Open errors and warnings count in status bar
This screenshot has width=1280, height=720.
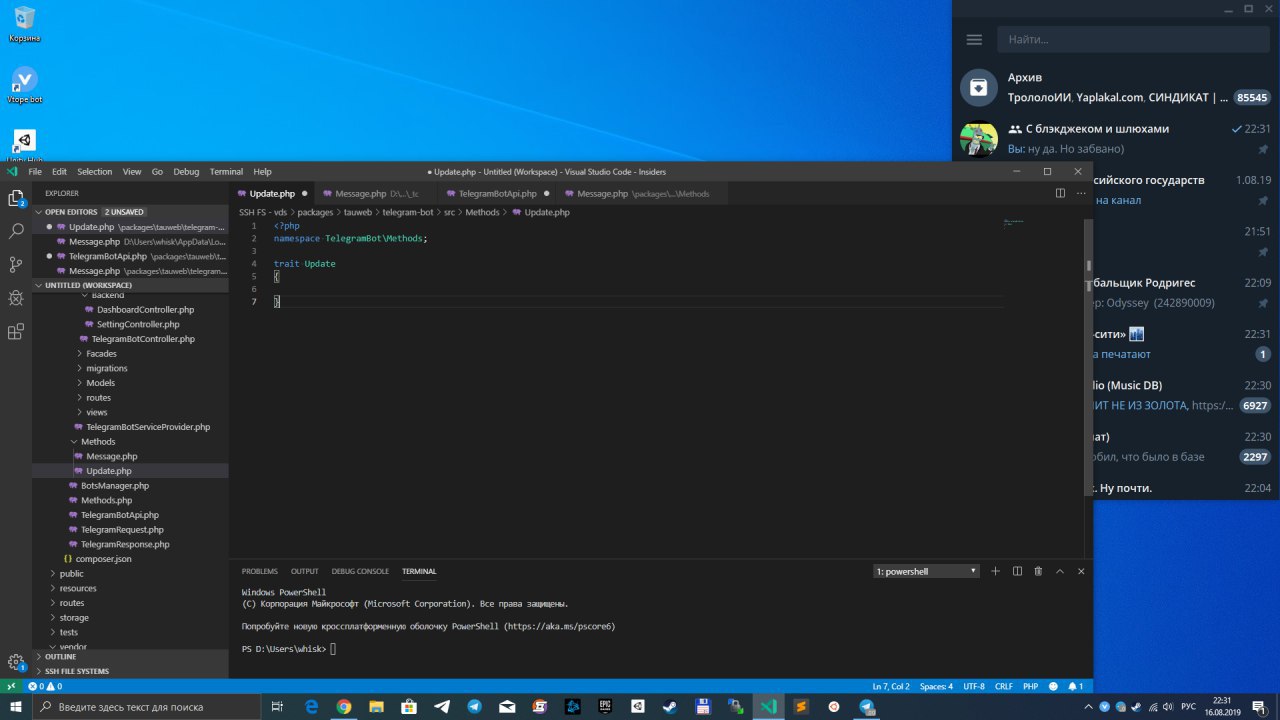[x=45, y=687]
